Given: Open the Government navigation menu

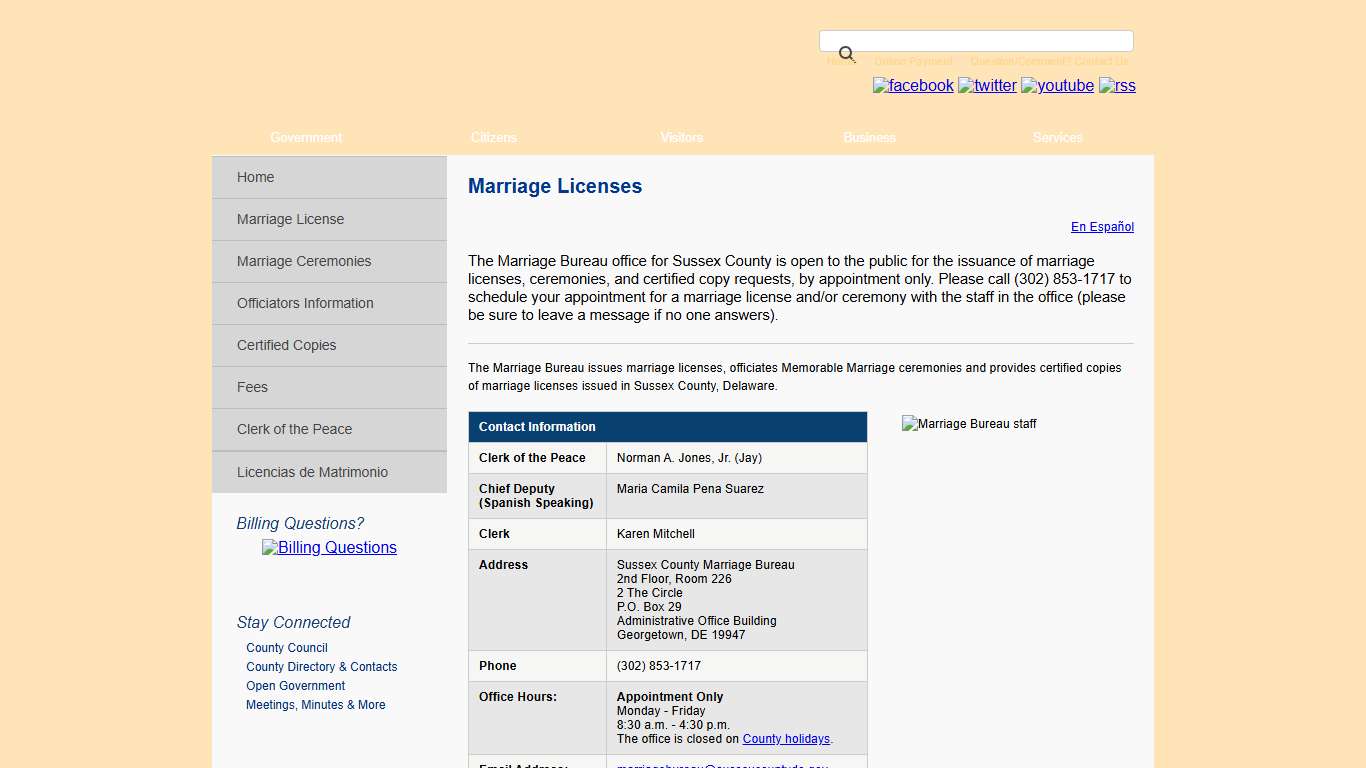Looking at the screenshot, I should click(305, 137).
